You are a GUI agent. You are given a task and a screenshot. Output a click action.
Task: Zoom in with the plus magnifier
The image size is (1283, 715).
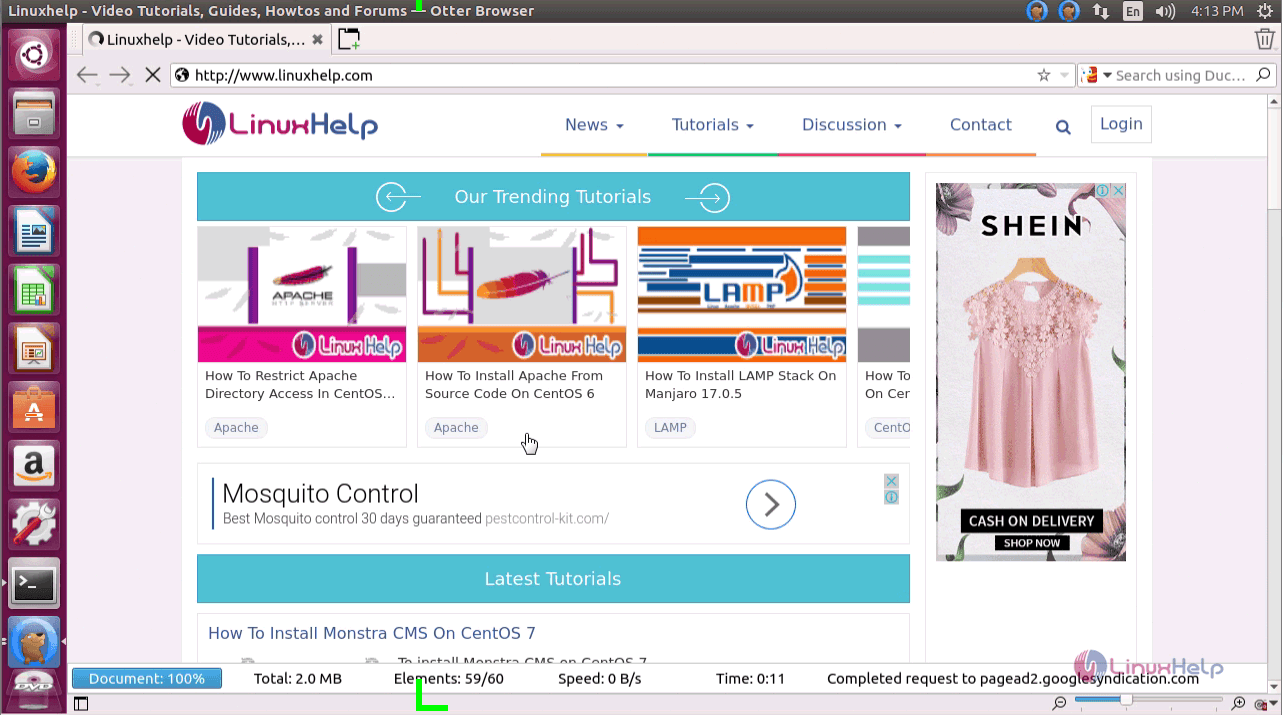tap(1239, 704)
